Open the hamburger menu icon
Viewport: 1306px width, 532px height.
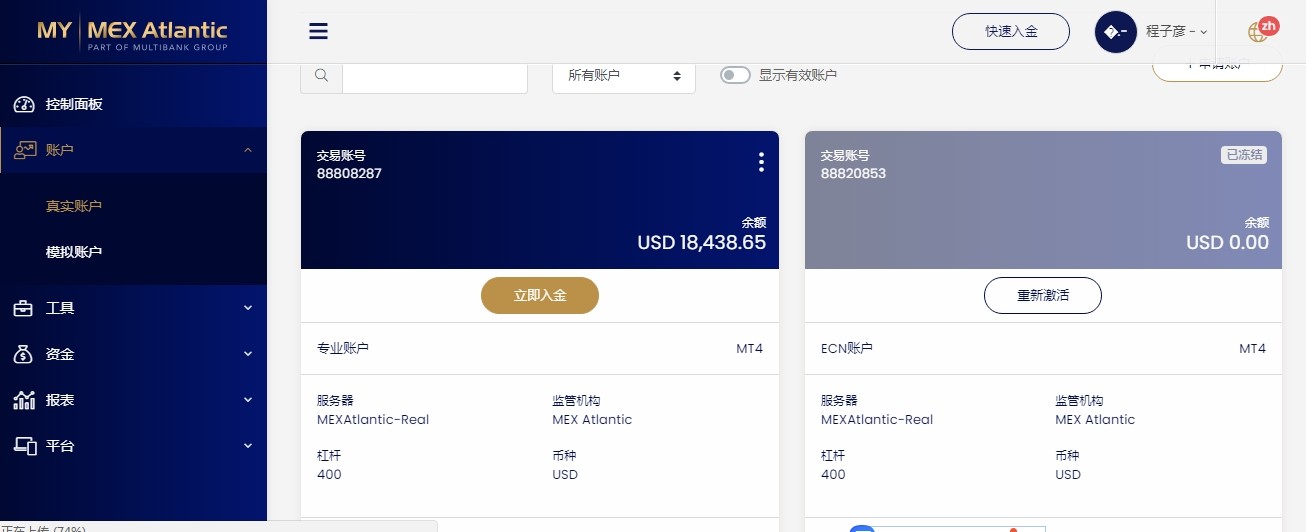[x=318, y=31]
